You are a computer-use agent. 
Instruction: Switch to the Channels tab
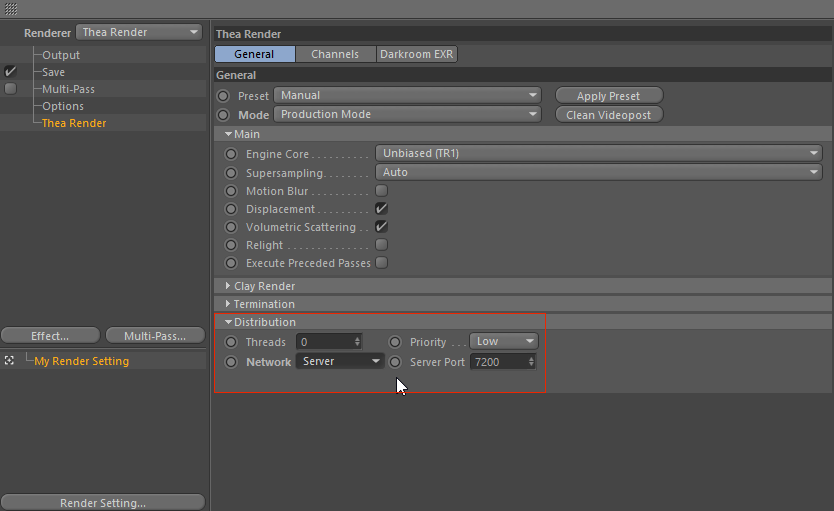(x=335, y=54)
